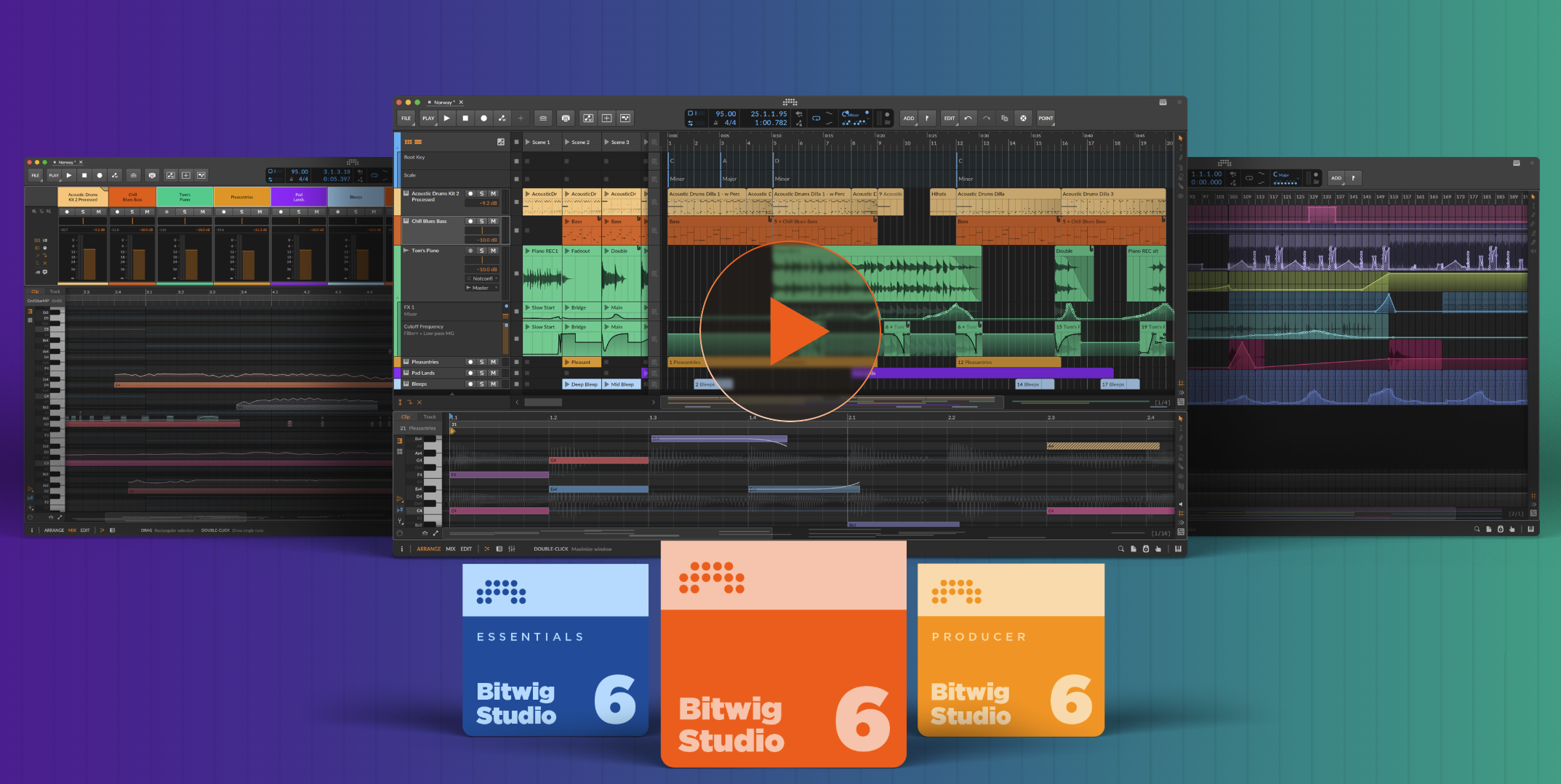Start playback with the transport play button
The width and height of the screenshot is (1561, 784).
tap(446, 118)
